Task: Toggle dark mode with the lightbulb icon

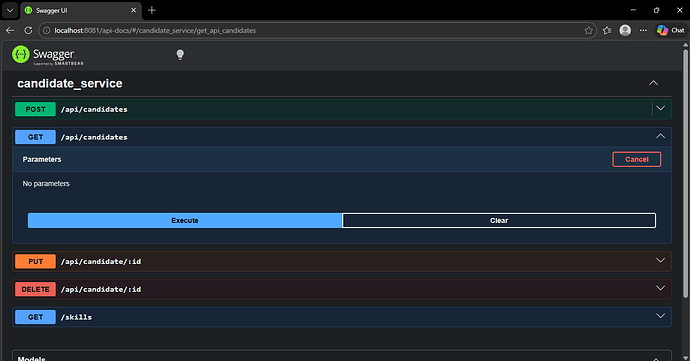Action: point(180,55)
